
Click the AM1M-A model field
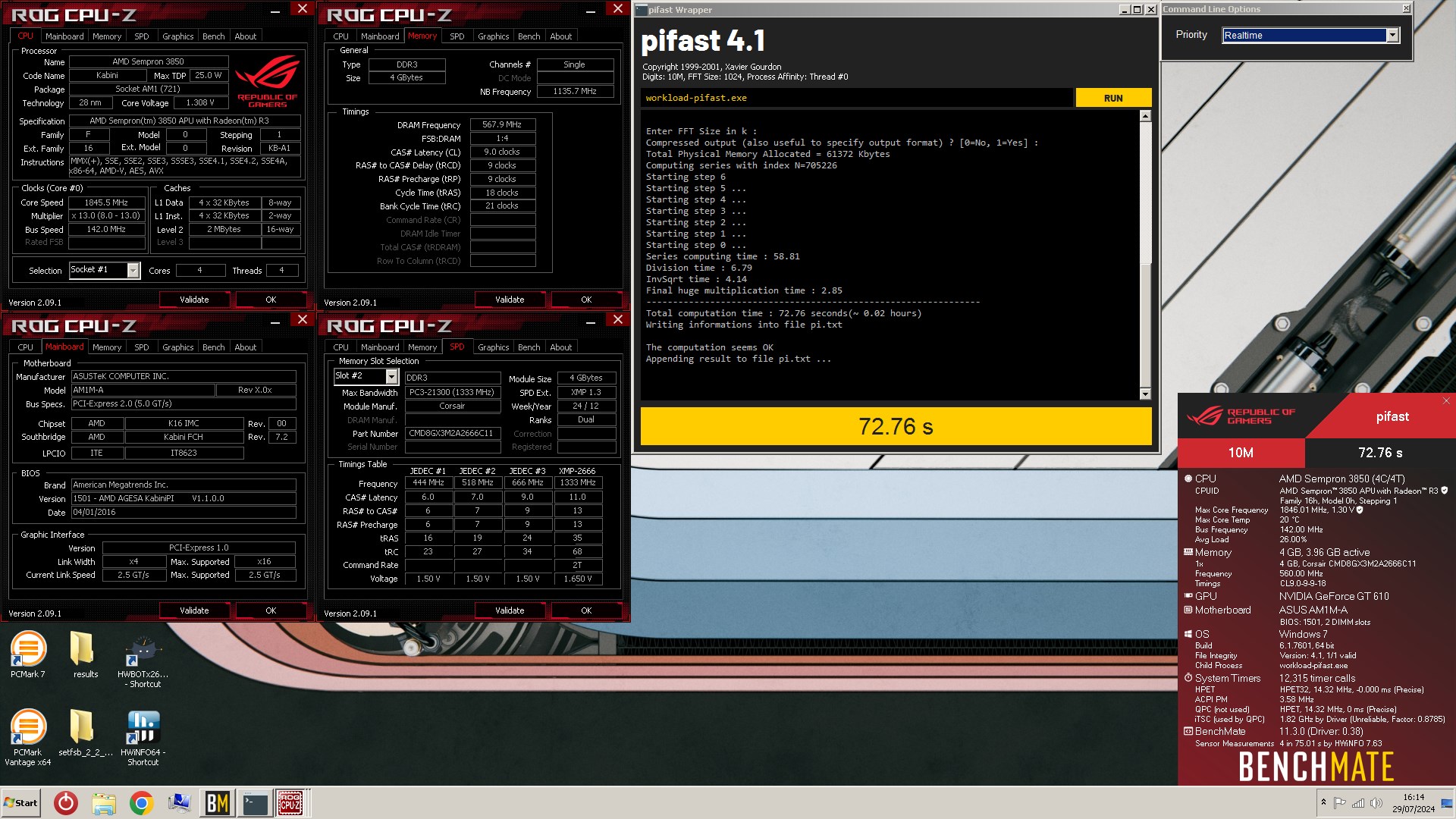[143, 390]
